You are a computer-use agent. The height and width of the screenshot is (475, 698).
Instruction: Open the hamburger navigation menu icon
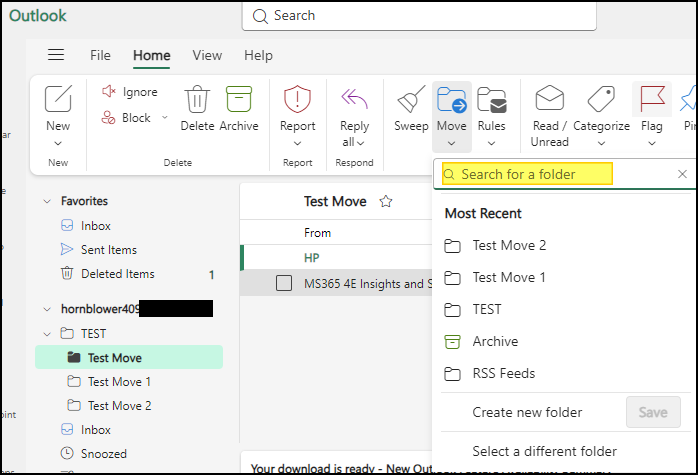pyautogui.click(x=56, y=55)
